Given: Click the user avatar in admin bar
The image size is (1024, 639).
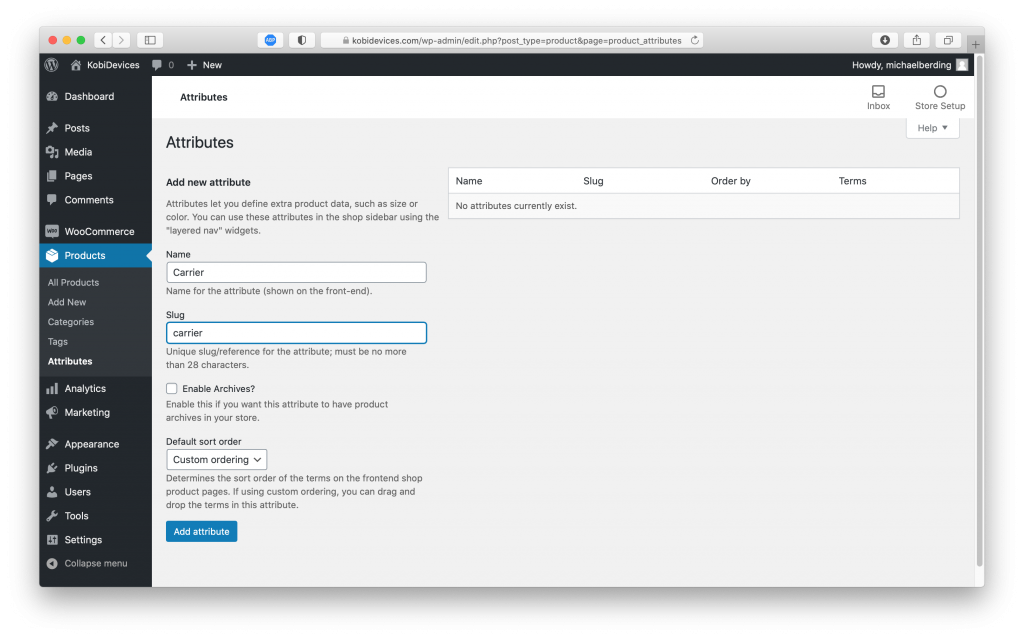Looking at the screenshot, I should pyautogui.click(x=962, y=65).
